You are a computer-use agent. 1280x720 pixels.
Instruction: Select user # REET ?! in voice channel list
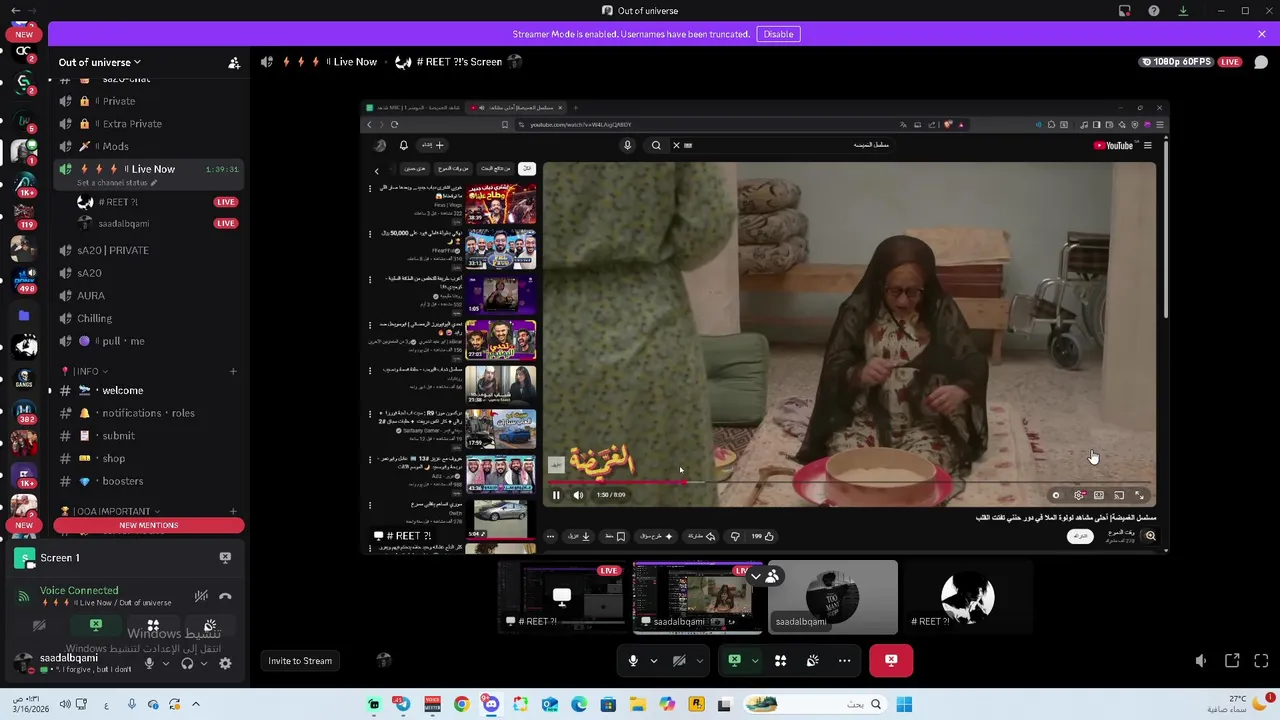point(157,202)
